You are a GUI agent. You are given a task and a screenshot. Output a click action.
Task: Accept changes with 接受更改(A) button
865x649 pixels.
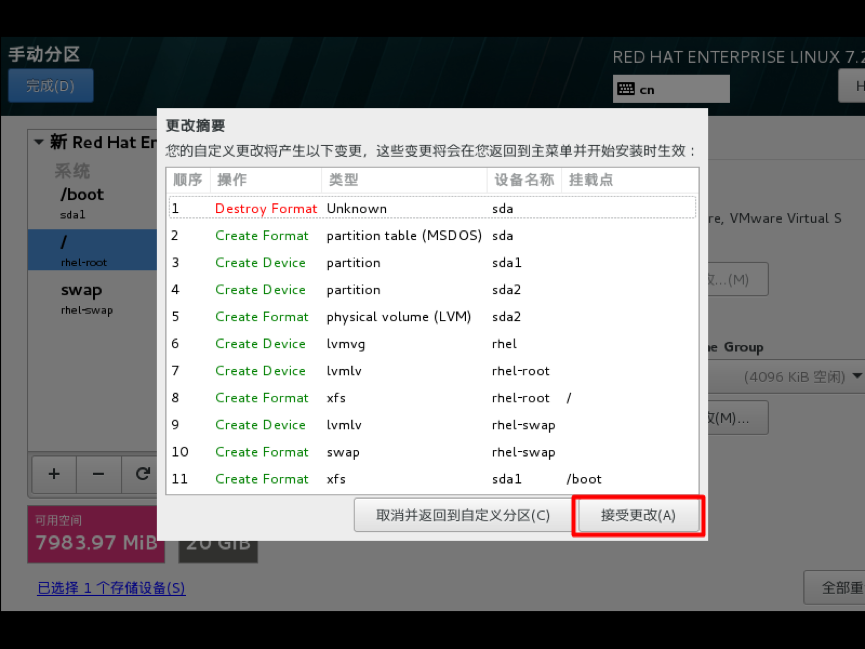[x=638, y=515]
